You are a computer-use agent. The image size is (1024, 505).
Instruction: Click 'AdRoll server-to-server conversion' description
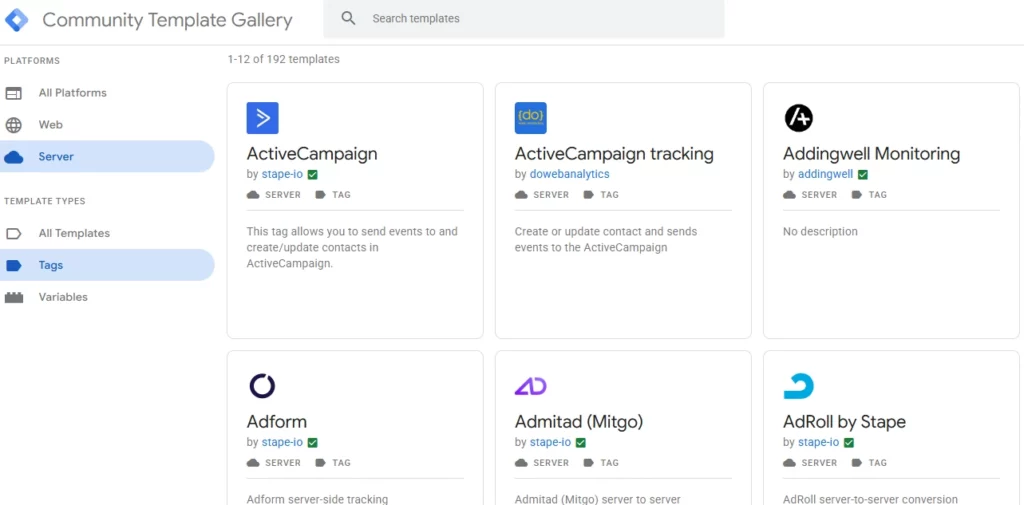click(x=870, y=499)
